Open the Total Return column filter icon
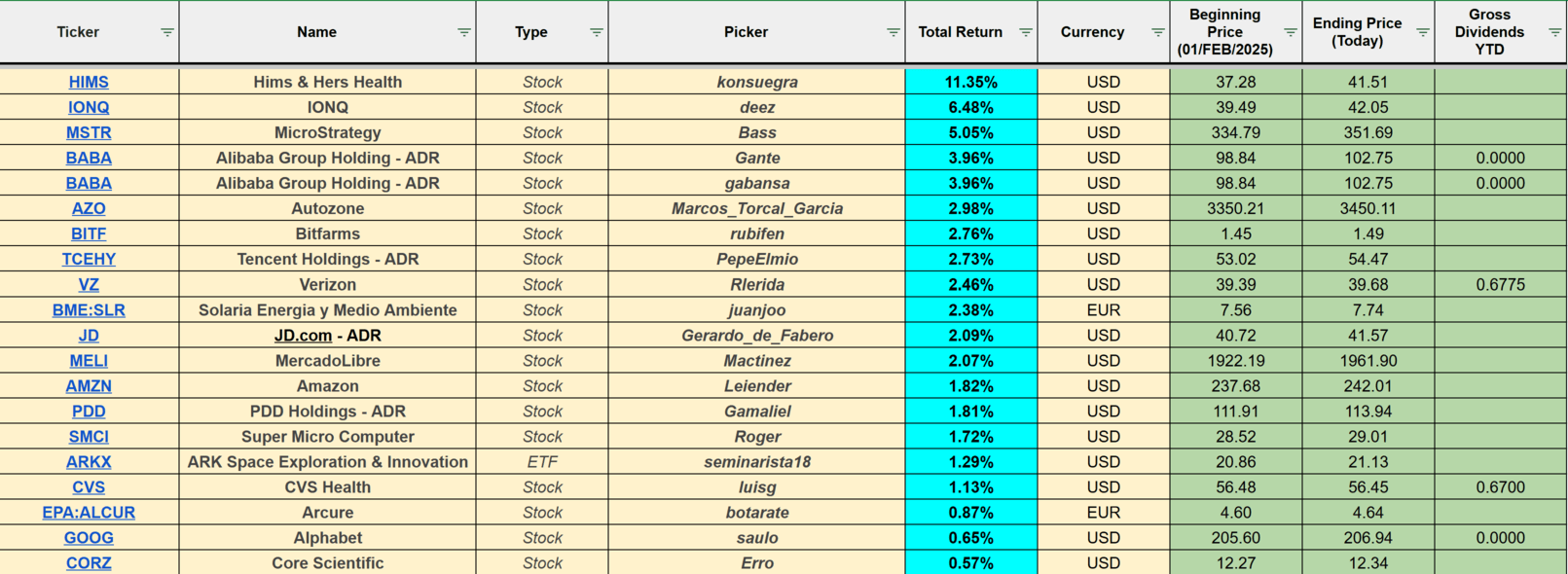The width and height of the screenshot is (1568, 574). (x=1026, y=32)
